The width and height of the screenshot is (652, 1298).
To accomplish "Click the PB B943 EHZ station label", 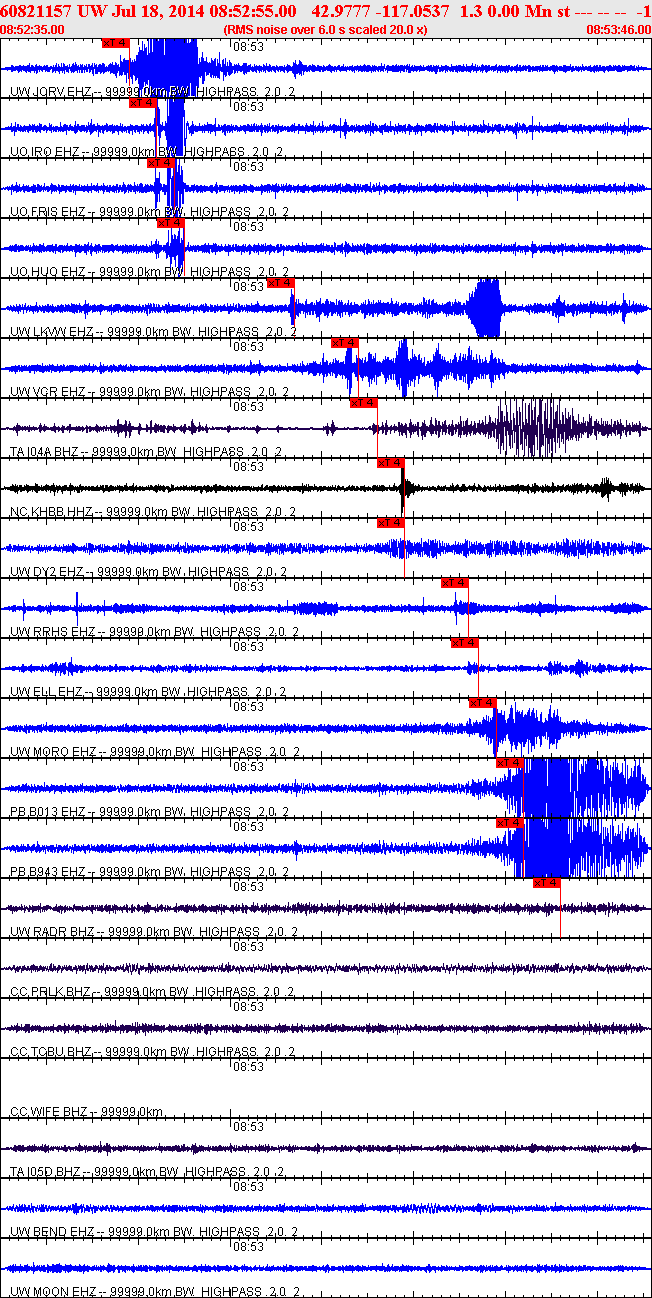I will pyautogui.click(x=148, y=871).
